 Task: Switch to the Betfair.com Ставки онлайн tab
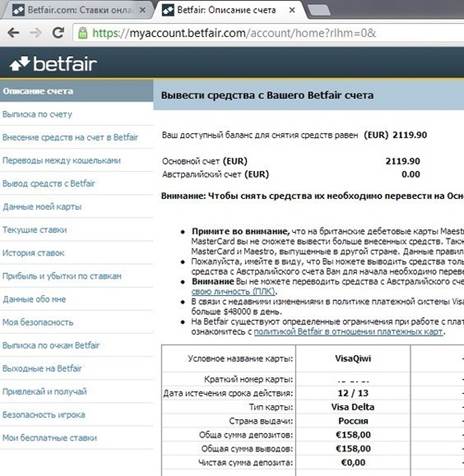pos(77,10)
